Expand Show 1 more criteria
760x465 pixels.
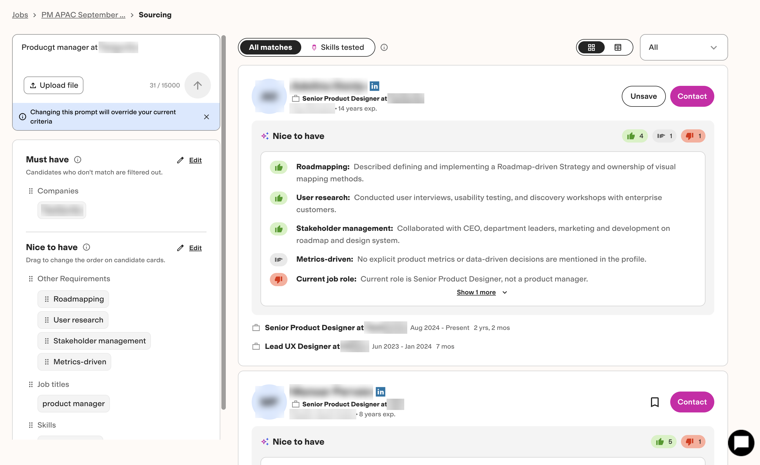click(x=482, y=292)
